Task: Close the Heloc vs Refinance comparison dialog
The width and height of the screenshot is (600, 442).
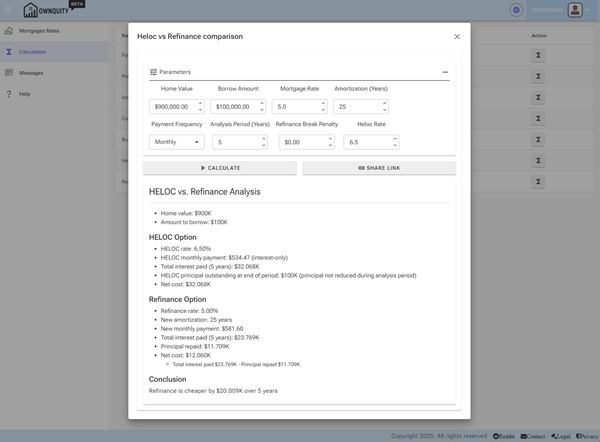Action: [x=457, y=37]
